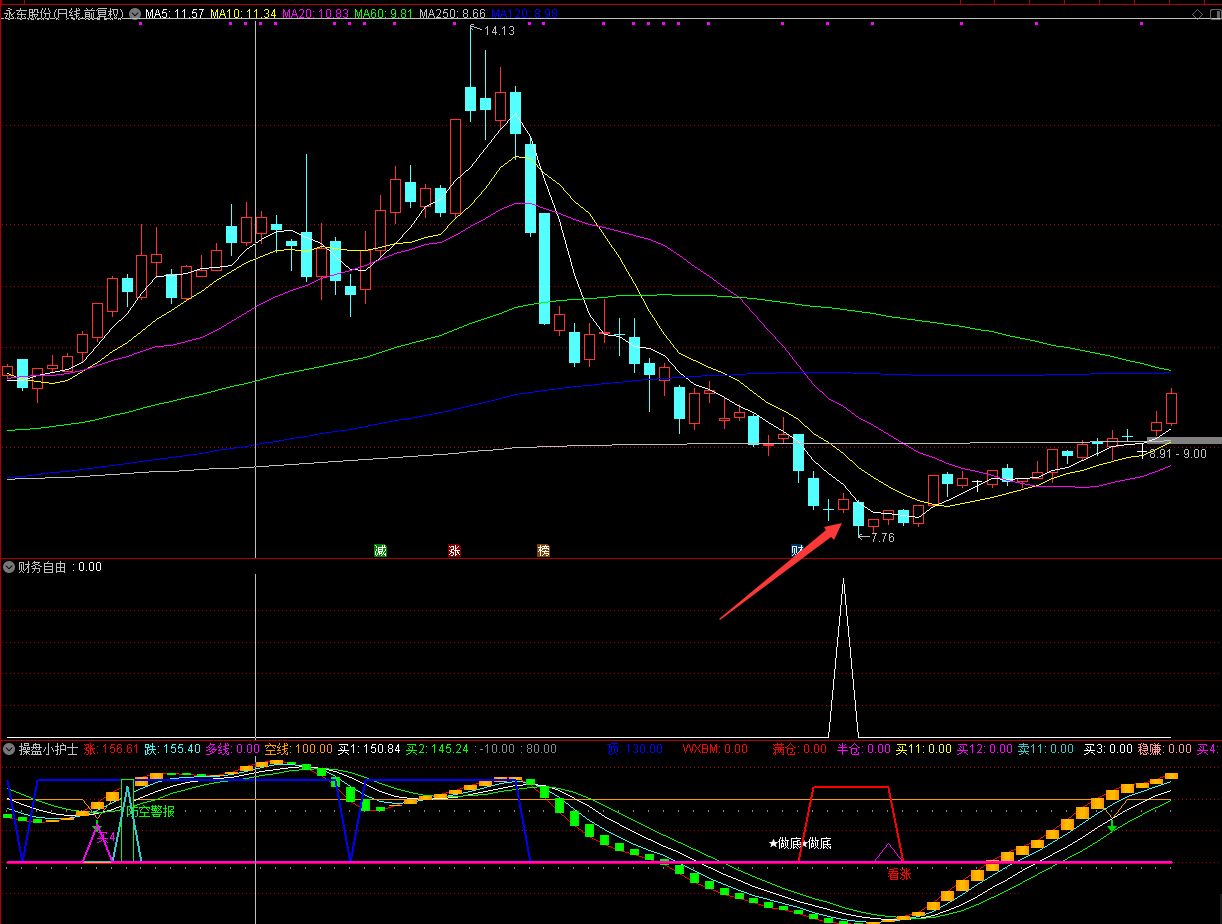Viewport: 1222px width, 924px height.
Task: Click the WXBM: 0.00 value
Action: click(715, 749)
